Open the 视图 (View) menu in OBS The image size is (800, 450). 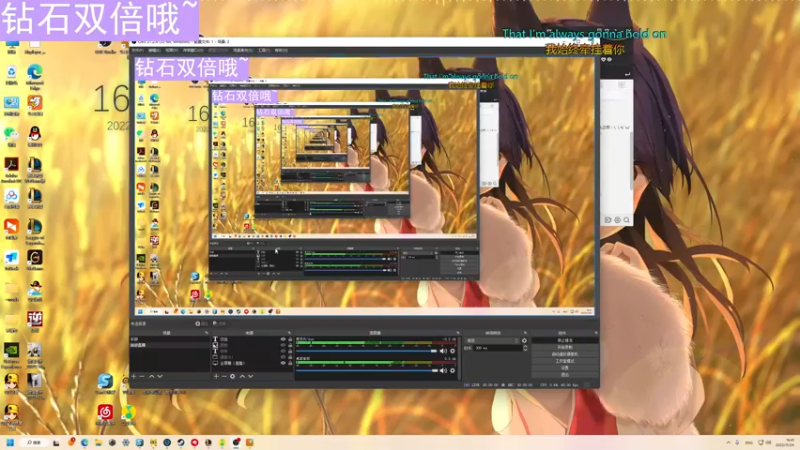coord(170,50)
